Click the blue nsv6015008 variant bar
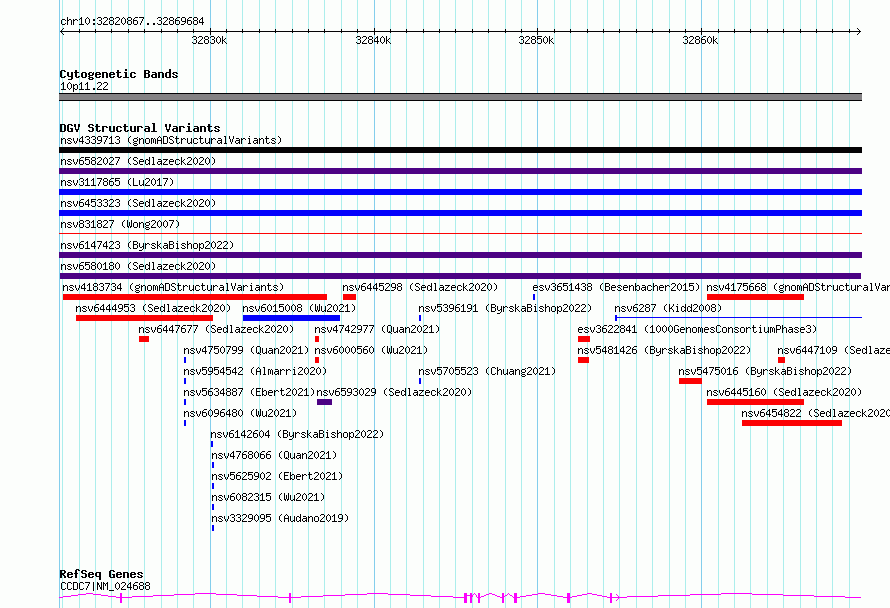 click(291, 318)
